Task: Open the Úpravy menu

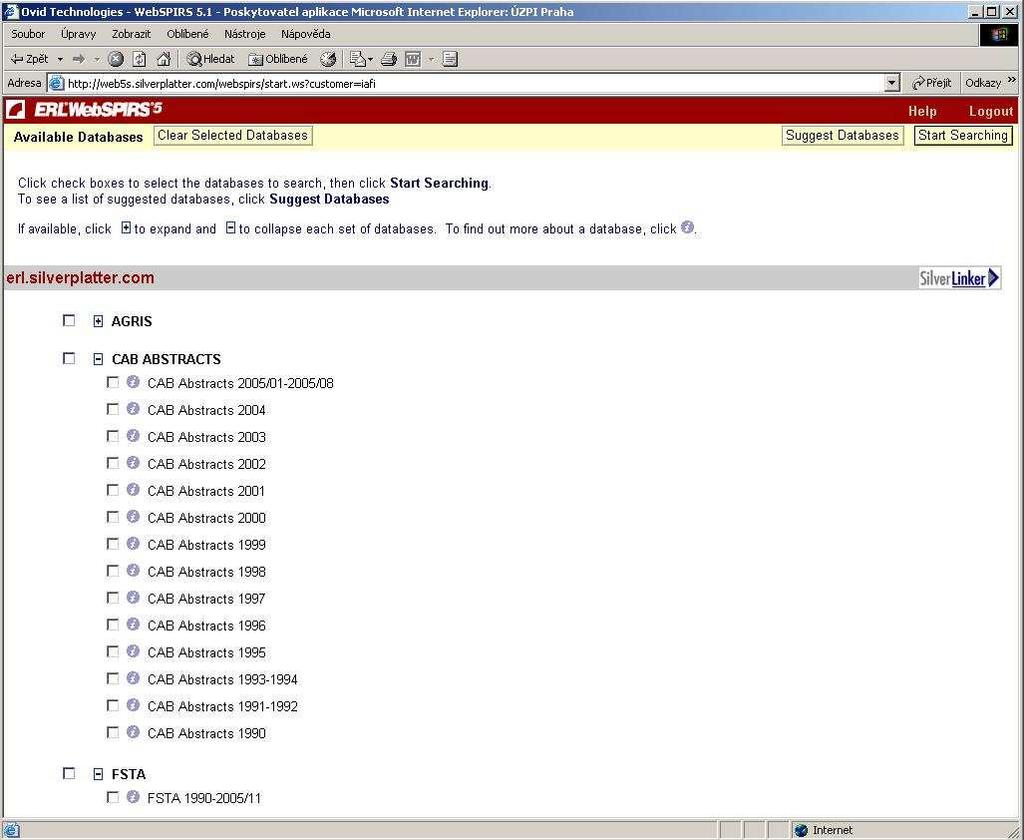Action: point(78,34)
